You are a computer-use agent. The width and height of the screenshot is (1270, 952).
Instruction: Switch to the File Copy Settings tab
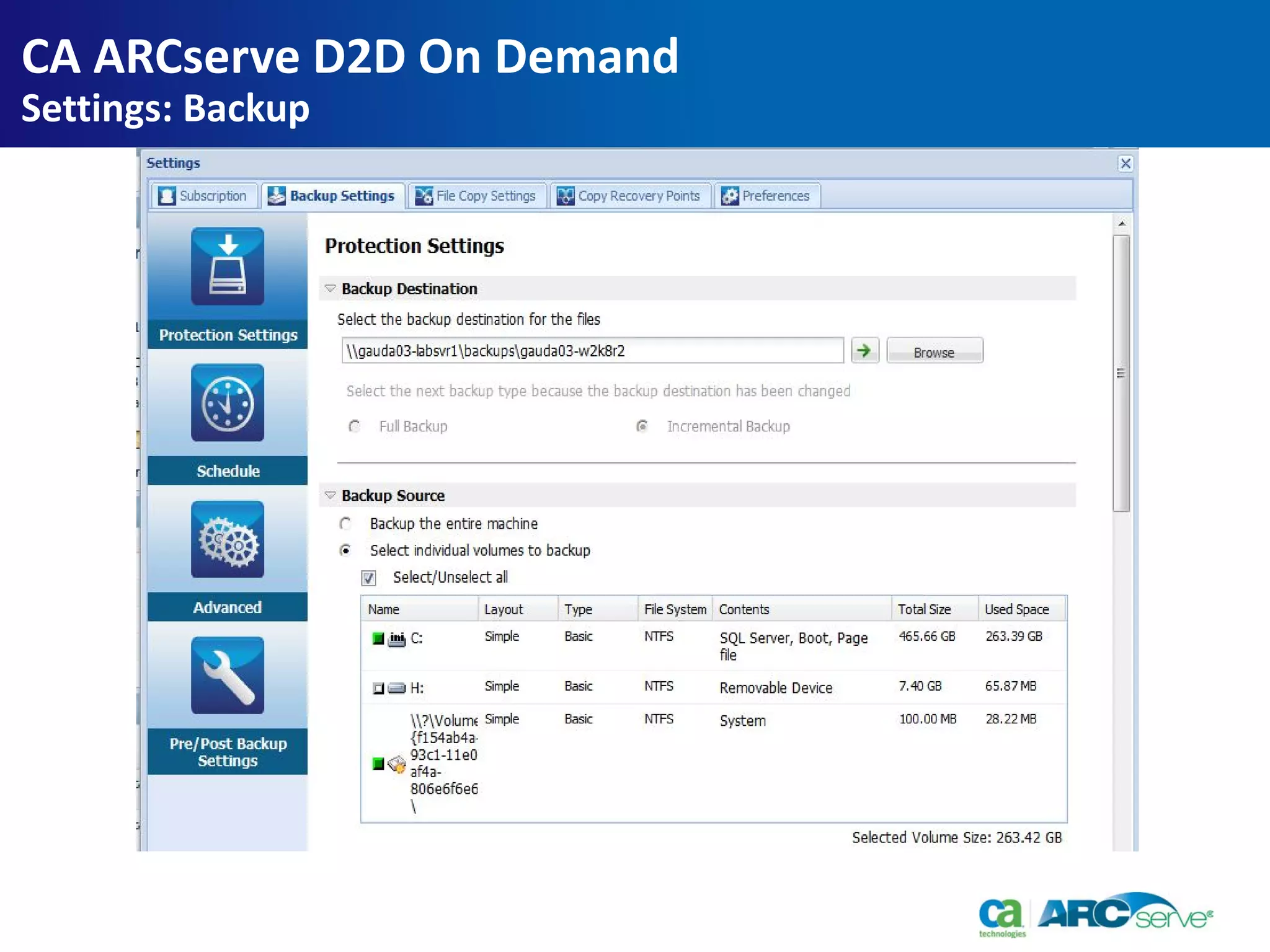point(477,196)
